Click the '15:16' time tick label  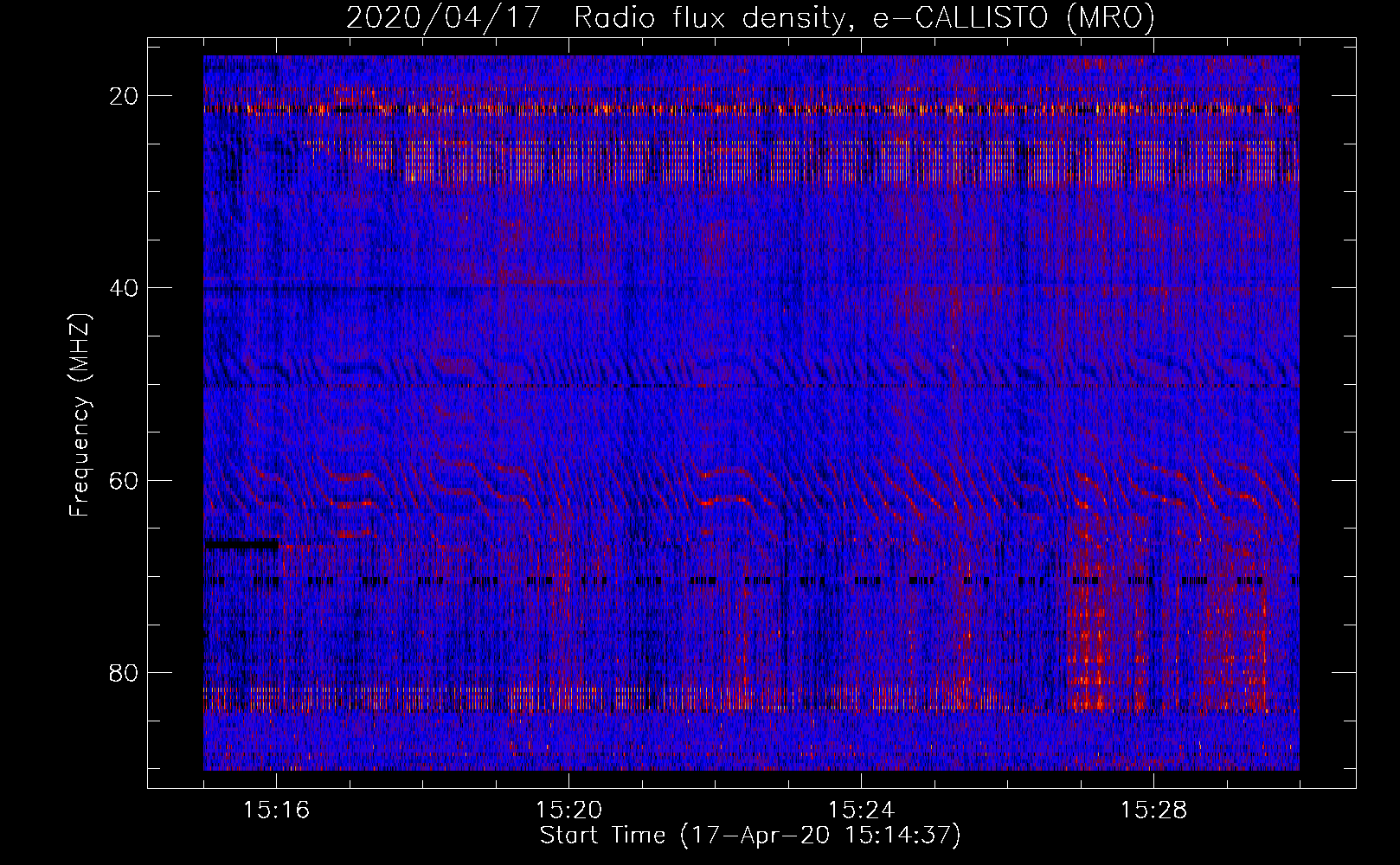276,811
